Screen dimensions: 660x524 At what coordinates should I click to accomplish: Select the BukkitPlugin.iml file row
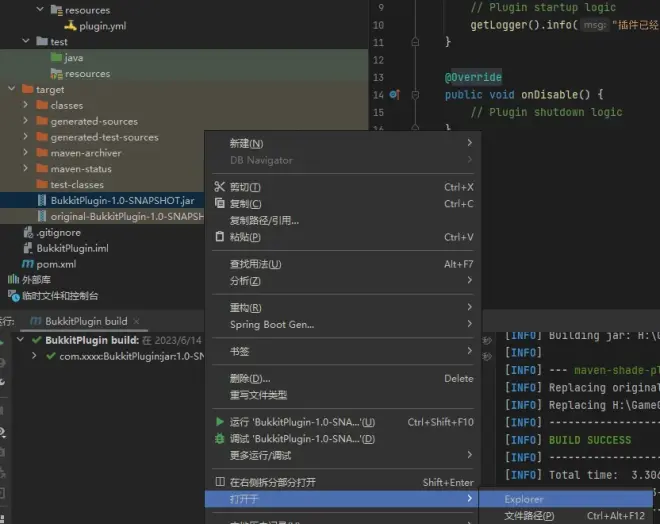102,248
